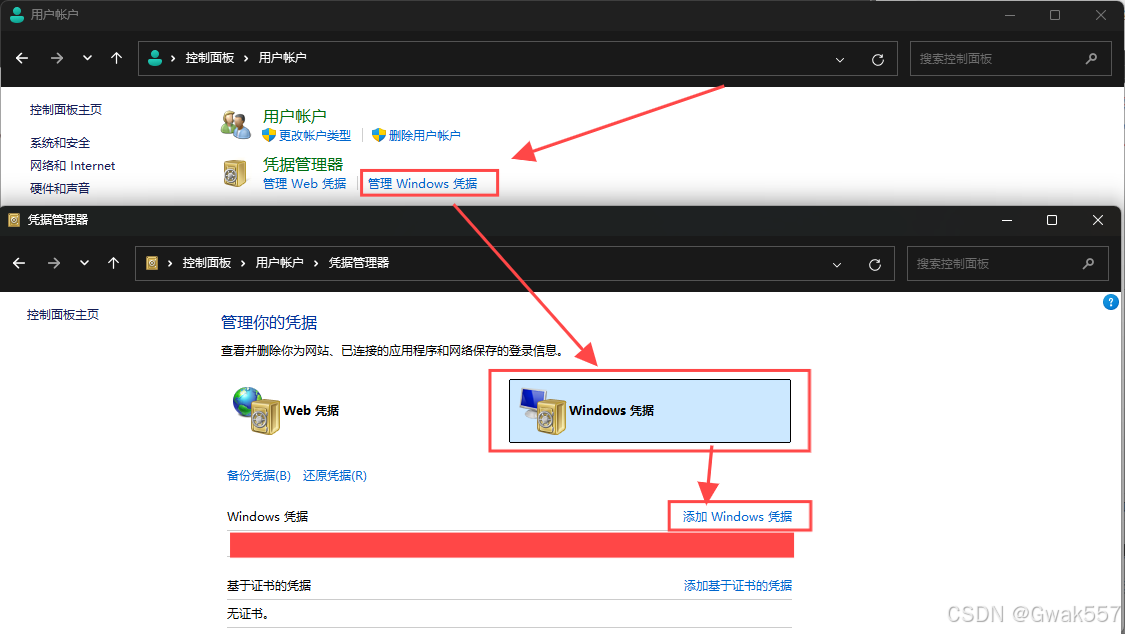
Task: Click 还原凭据(R) link
Action: point(335,476)
